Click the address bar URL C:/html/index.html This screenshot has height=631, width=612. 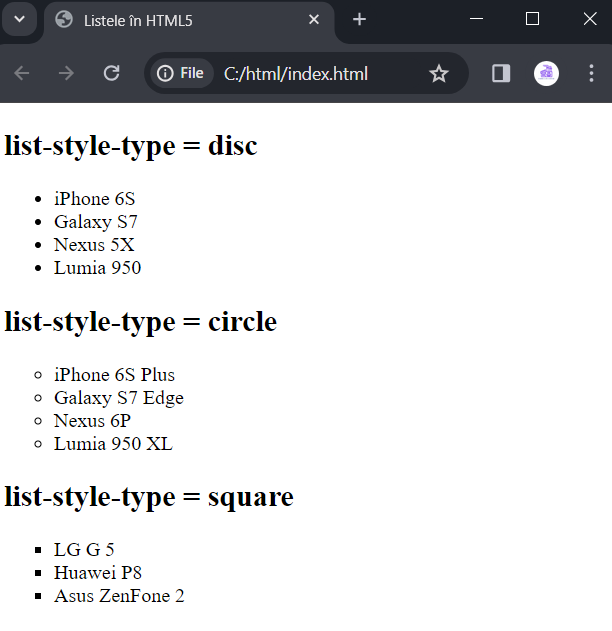click(x=296, y=74)
